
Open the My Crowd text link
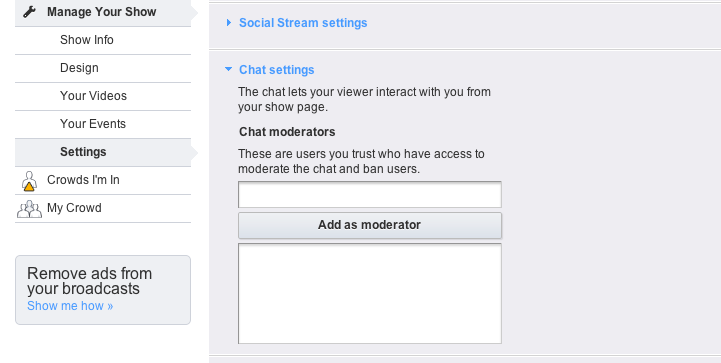pos(74,208)
